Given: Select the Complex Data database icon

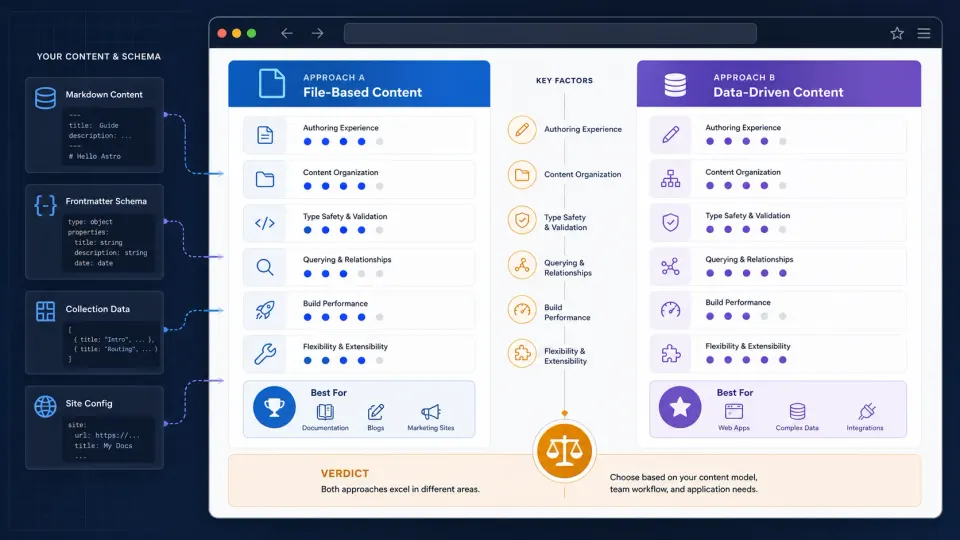Looking at the screenshot, I should pos(797,411).
